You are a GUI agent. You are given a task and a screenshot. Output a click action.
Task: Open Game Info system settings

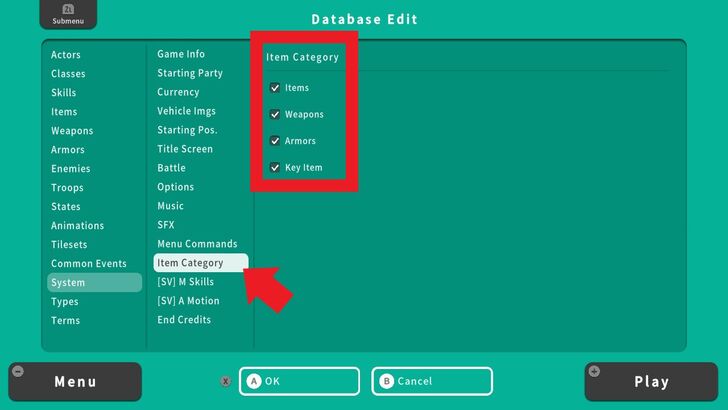pyautogui.click(x=181, y=54)
